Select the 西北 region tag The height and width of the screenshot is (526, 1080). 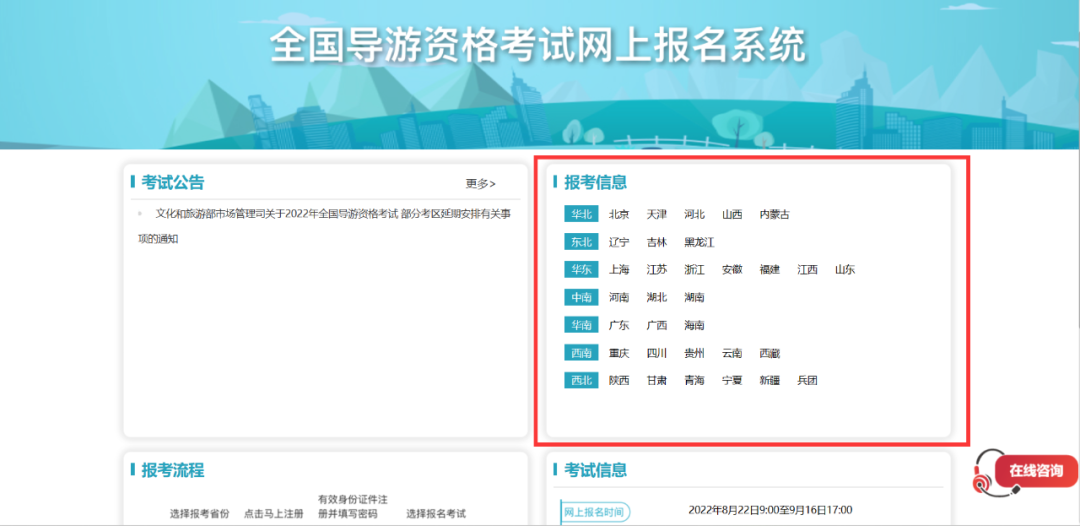(581, 380)
